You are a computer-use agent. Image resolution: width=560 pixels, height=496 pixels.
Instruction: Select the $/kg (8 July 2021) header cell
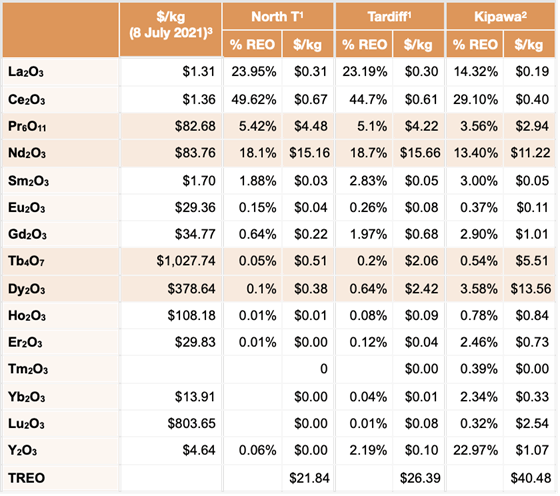click(170, 30)
